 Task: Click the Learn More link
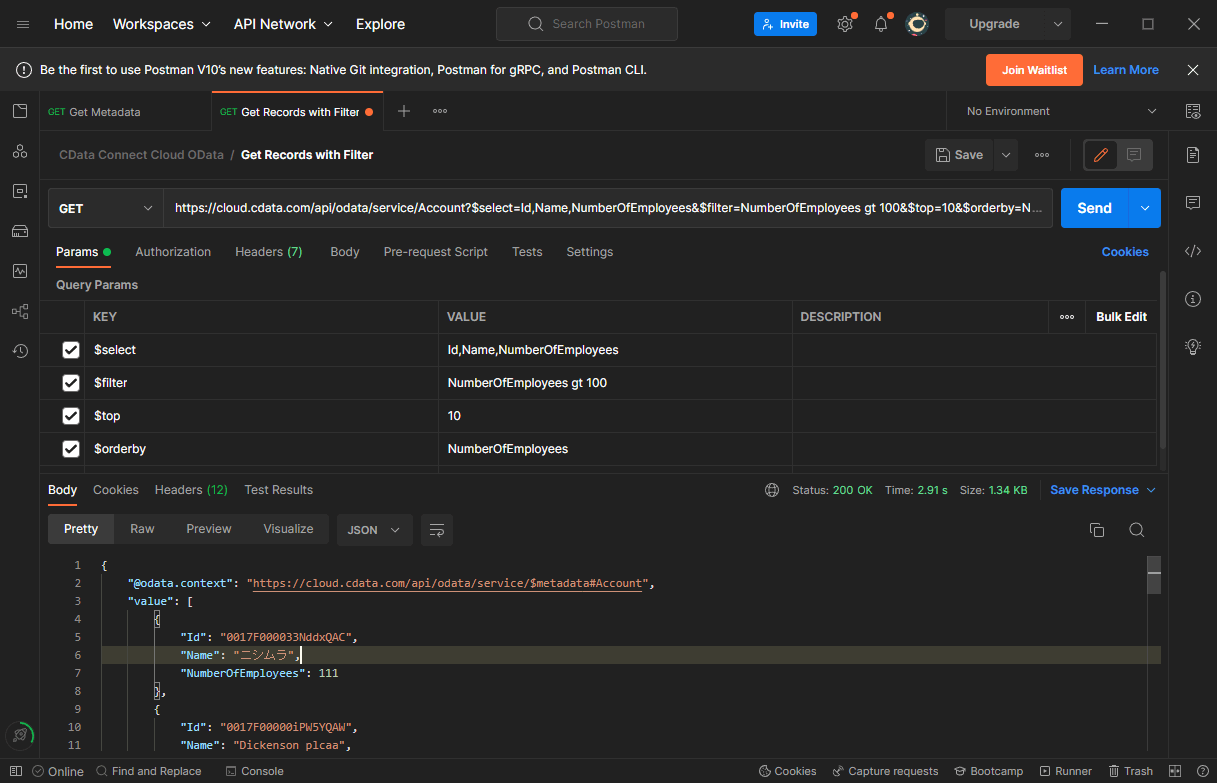click(1125, 70)
